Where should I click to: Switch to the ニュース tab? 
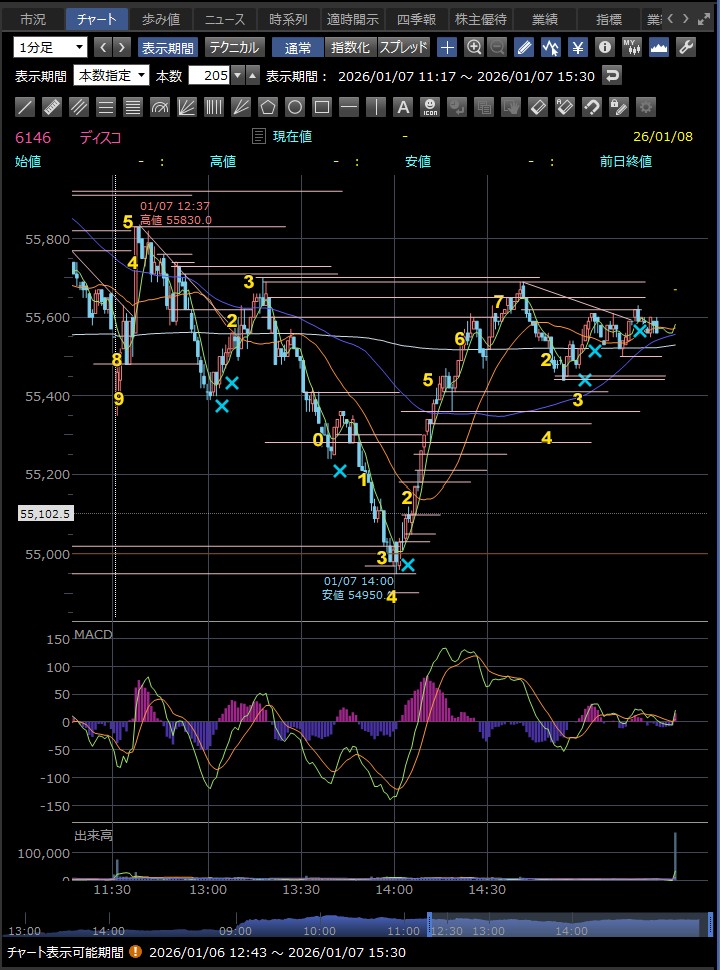(x=225, y=19)
